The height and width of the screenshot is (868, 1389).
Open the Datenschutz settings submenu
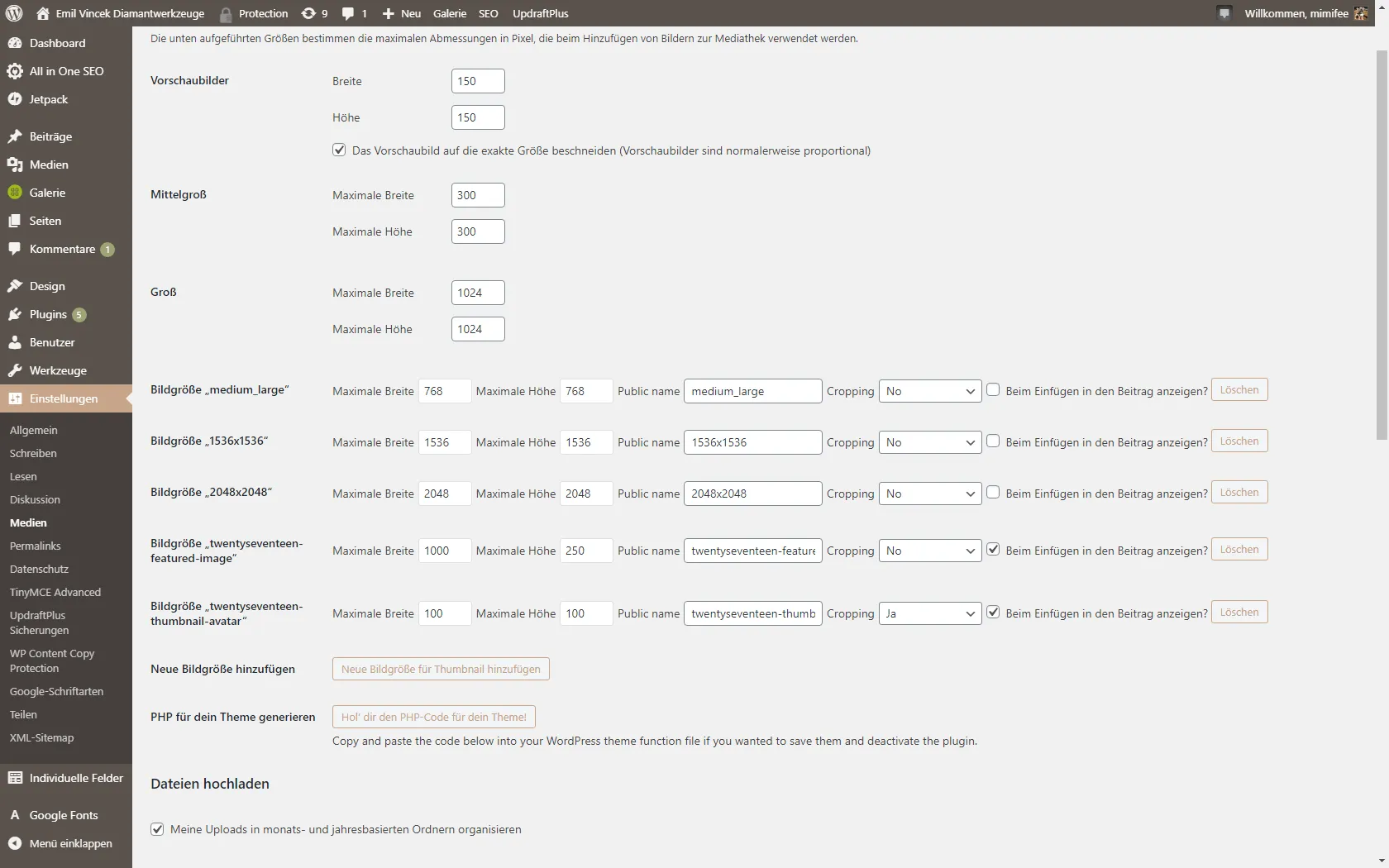click(39, 569)
